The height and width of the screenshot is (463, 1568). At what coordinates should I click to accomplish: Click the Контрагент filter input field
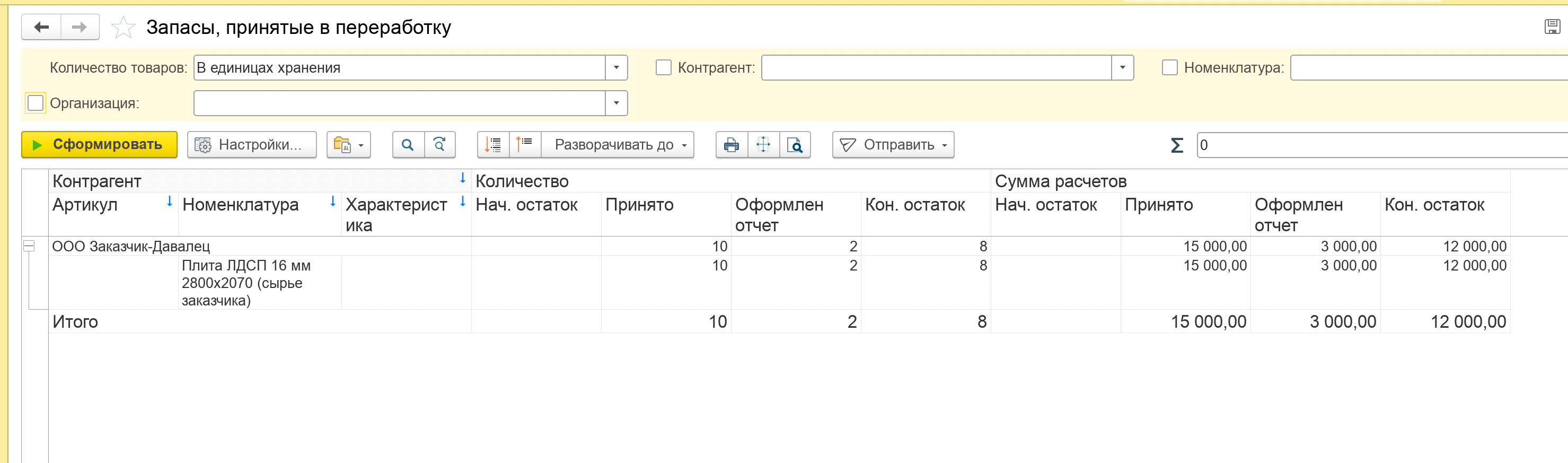click(937, 68)
